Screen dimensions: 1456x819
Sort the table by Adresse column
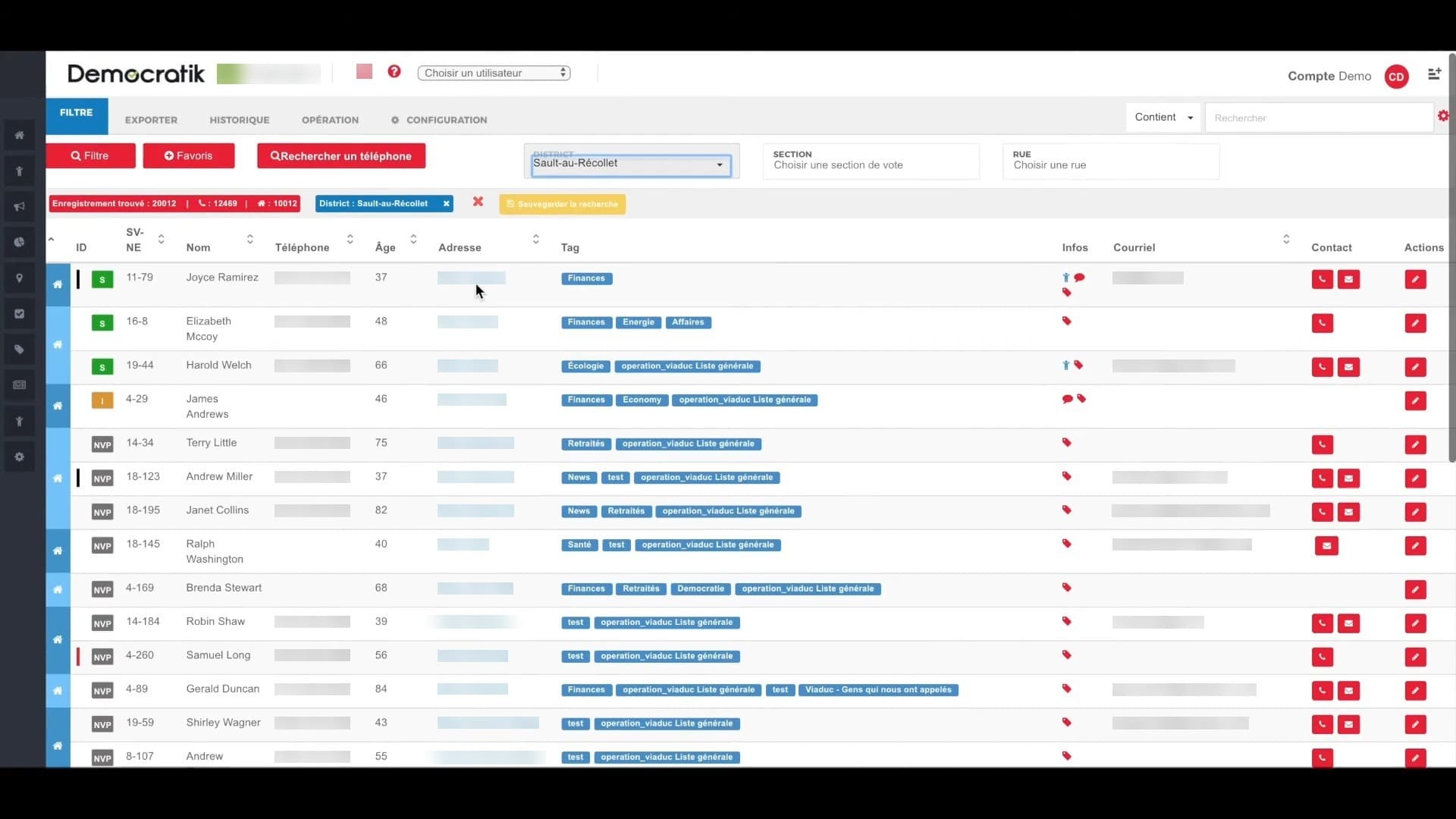coord(535,240)
